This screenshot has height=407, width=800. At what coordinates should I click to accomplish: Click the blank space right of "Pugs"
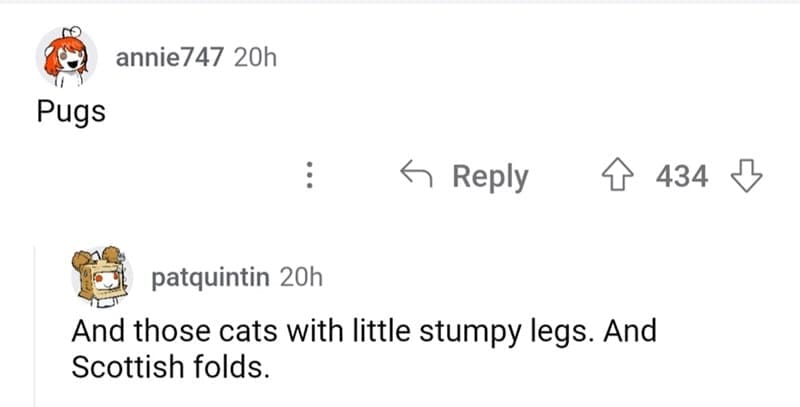(x=400, y=112)
